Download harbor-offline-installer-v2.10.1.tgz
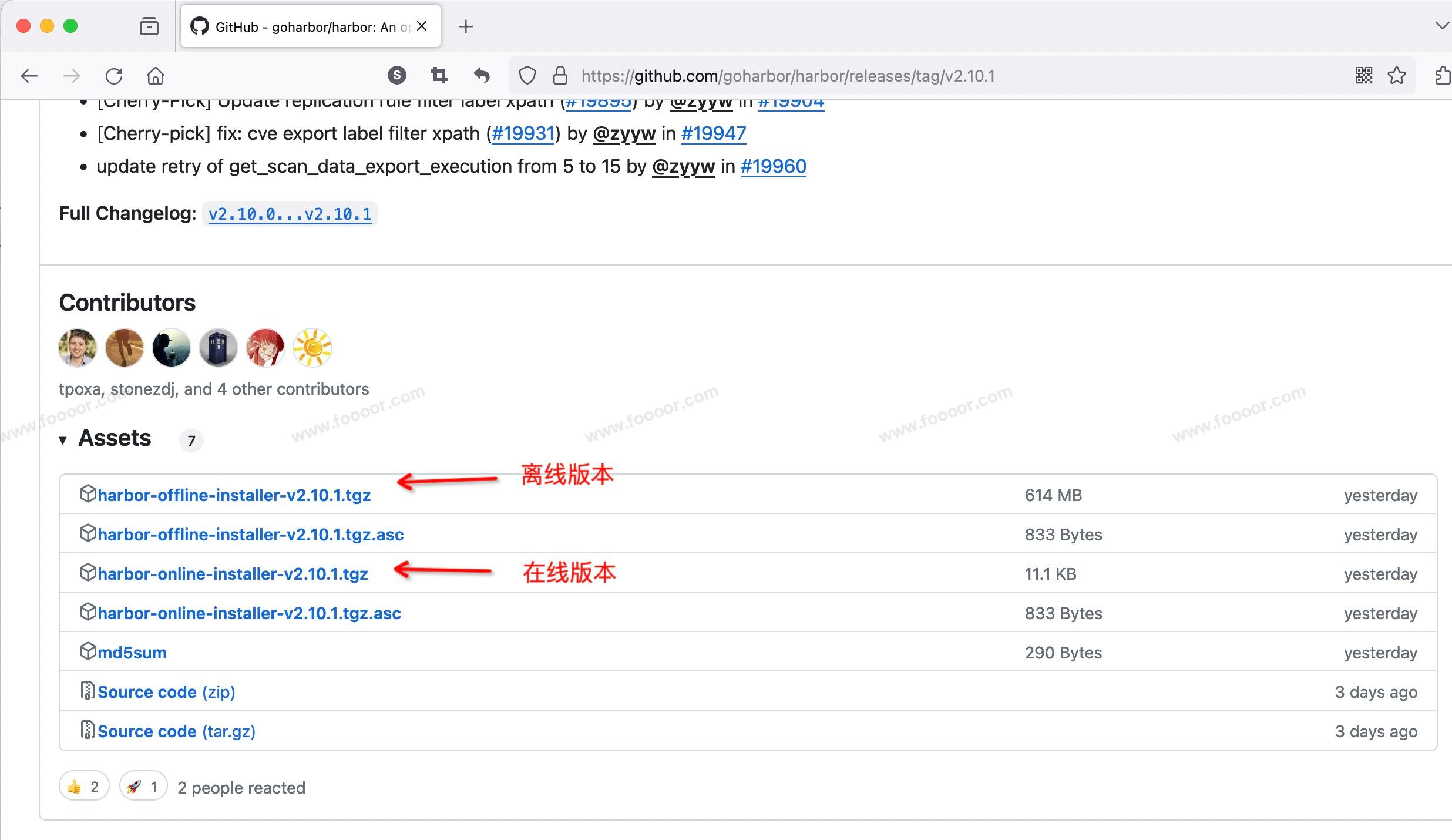1452x840 pixels. [x=234, y=495]
